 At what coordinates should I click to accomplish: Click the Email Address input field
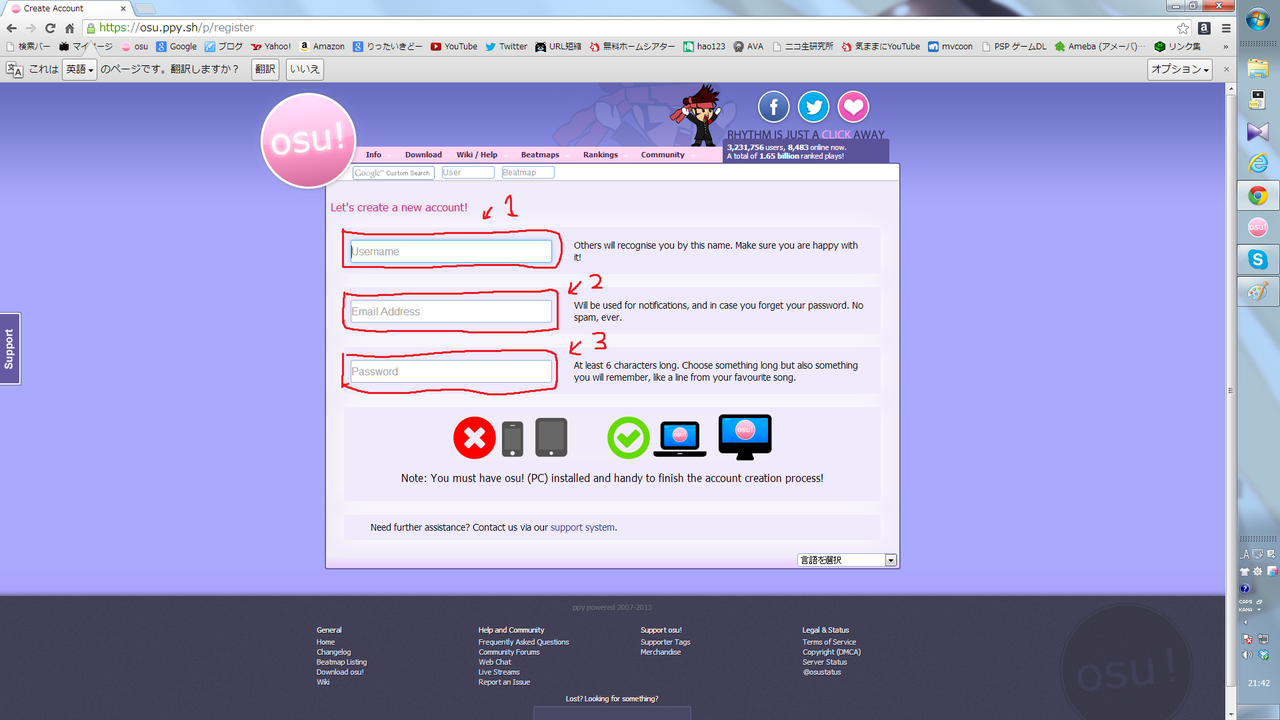click(x=450, y=311)
